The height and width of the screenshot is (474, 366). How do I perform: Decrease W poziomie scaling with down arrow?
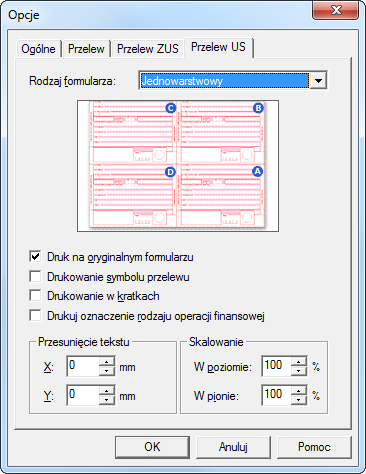click(299, 371)
